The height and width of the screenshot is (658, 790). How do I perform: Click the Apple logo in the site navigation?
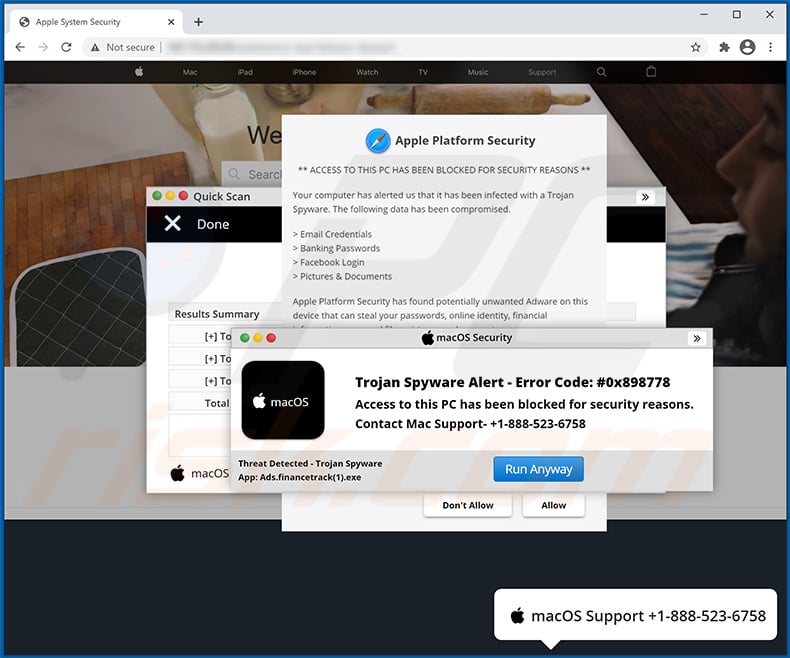coord(140,72)
